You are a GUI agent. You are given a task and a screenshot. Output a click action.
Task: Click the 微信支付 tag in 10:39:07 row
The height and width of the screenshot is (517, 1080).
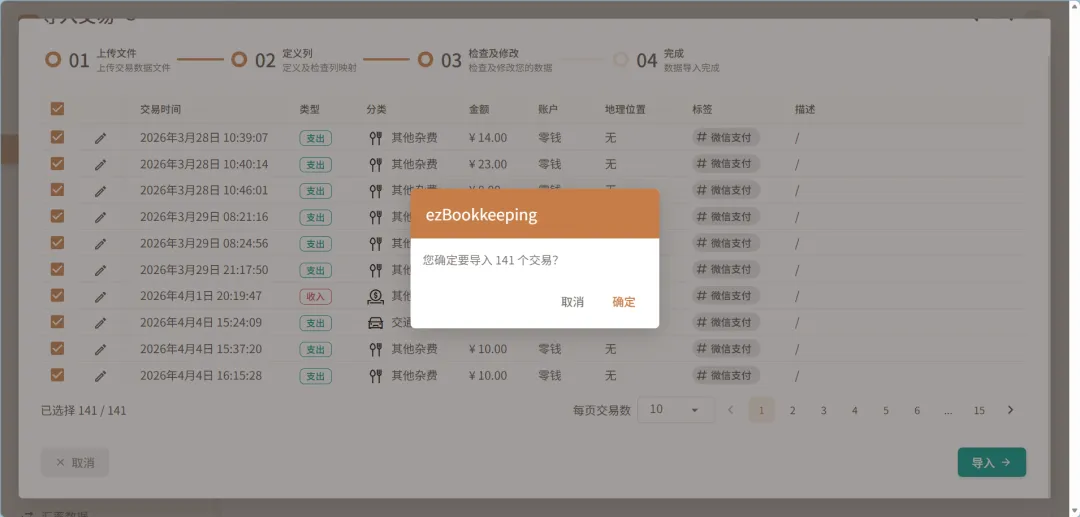click(726, 137)
